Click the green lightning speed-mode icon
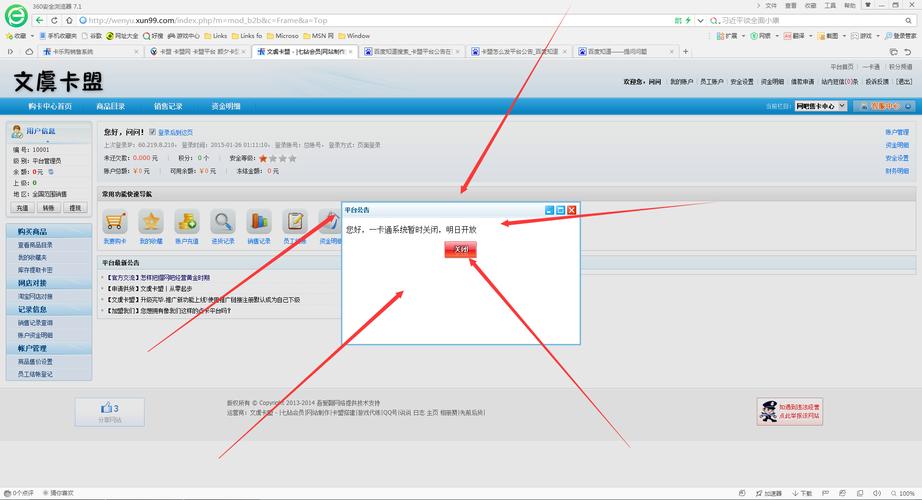 coord(688,21)
